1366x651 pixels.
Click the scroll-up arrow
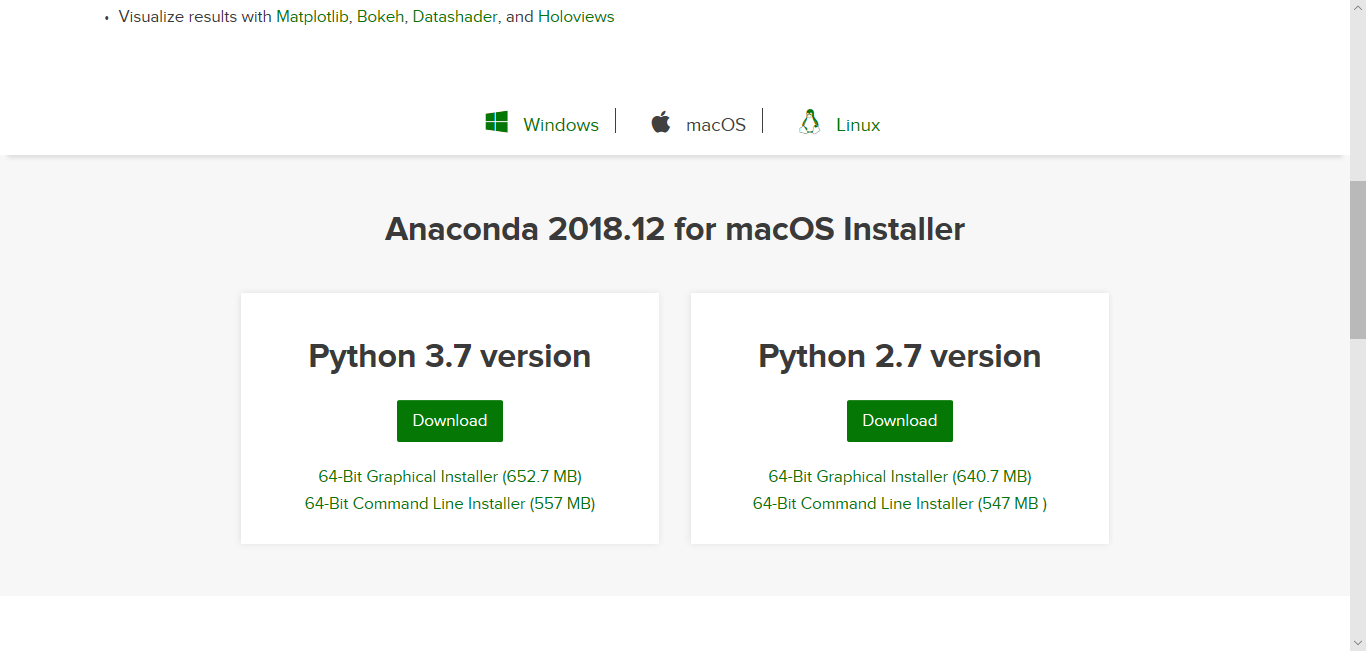pyautogui.click(x=1358, y=8)
